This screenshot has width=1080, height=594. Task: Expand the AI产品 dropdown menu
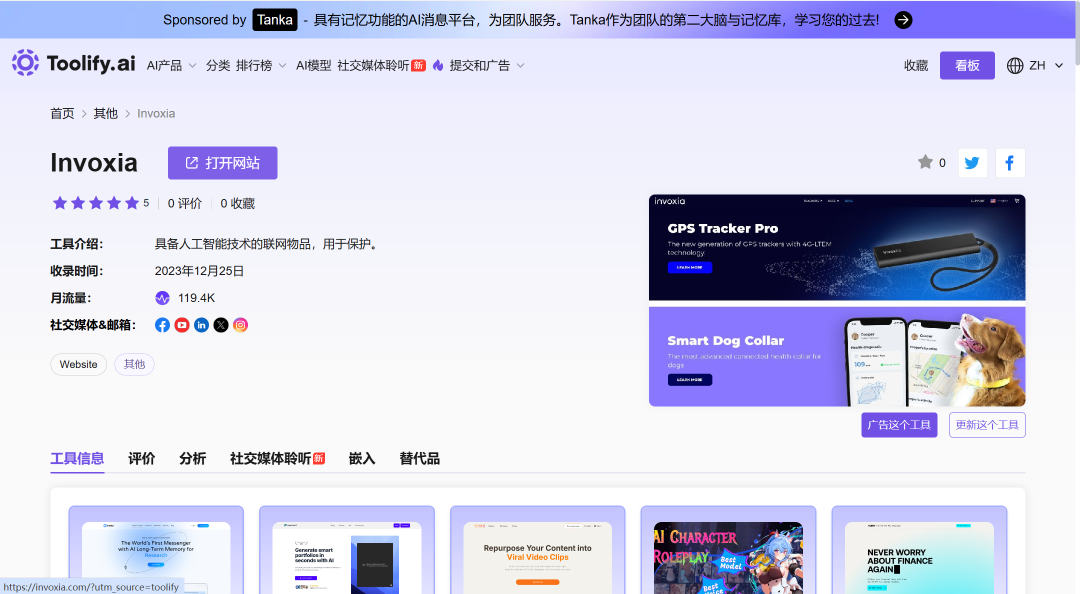pos(172,65)
